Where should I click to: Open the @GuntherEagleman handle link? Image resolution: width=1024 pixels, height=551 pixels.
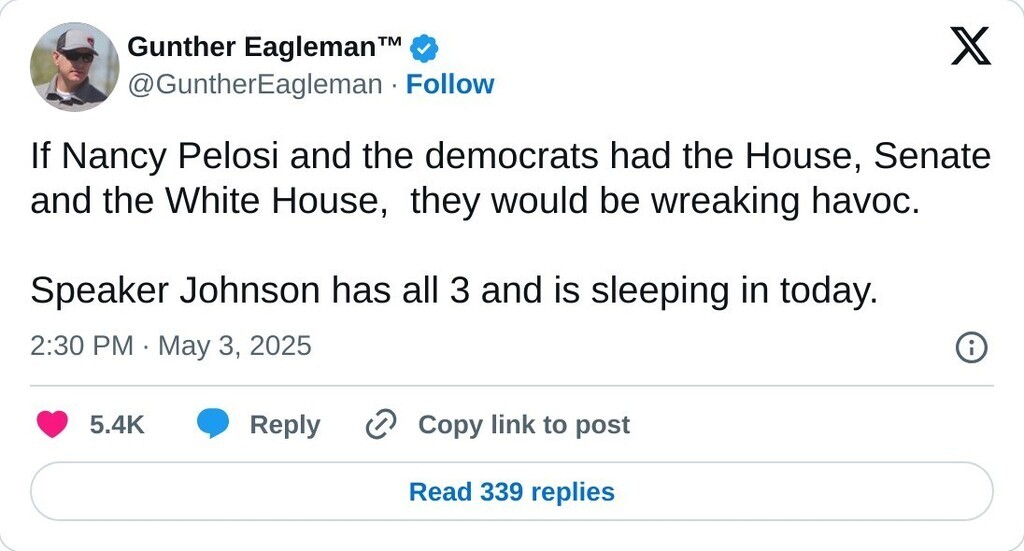pyautogui.click(x=255, y=85)
